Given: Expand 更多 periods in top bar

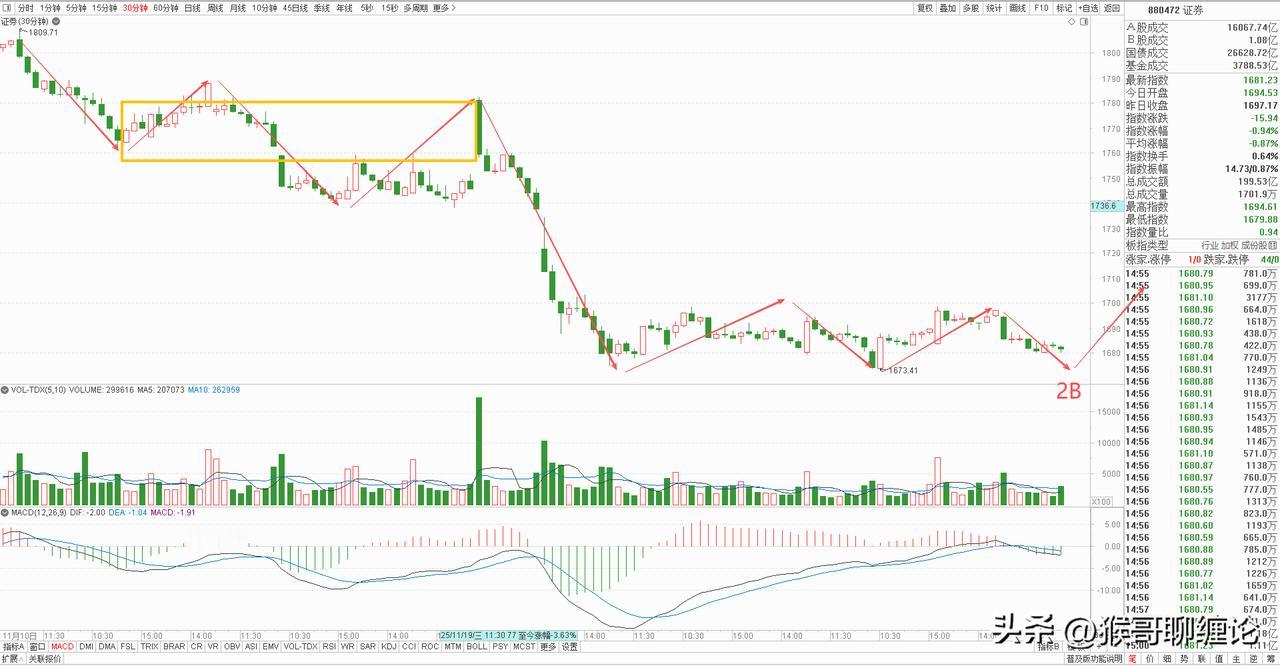Looking at the screenshot, I should [444, 8].
